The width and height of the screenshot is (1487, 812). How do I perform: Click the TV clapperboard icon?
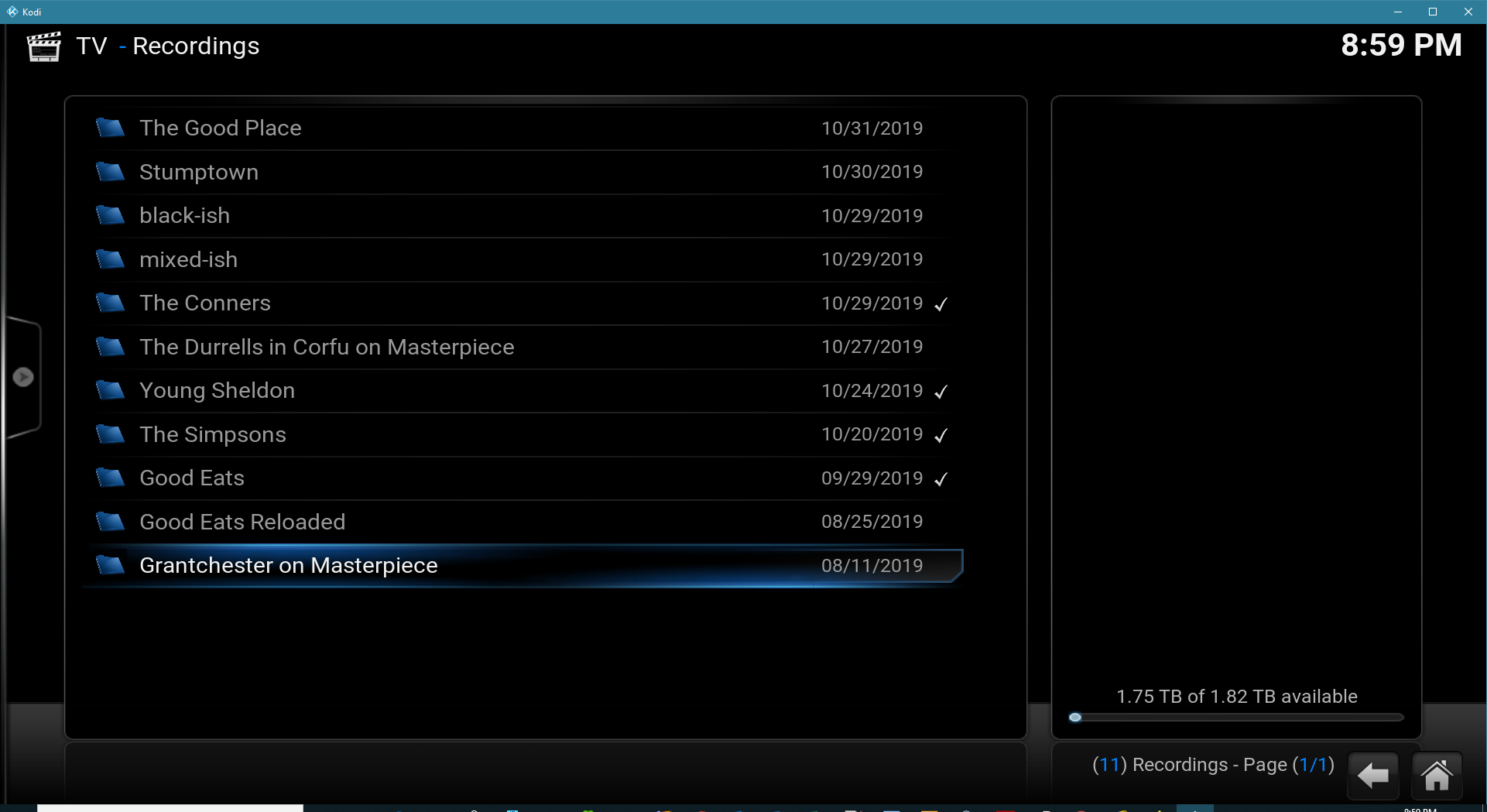point(43,46)
